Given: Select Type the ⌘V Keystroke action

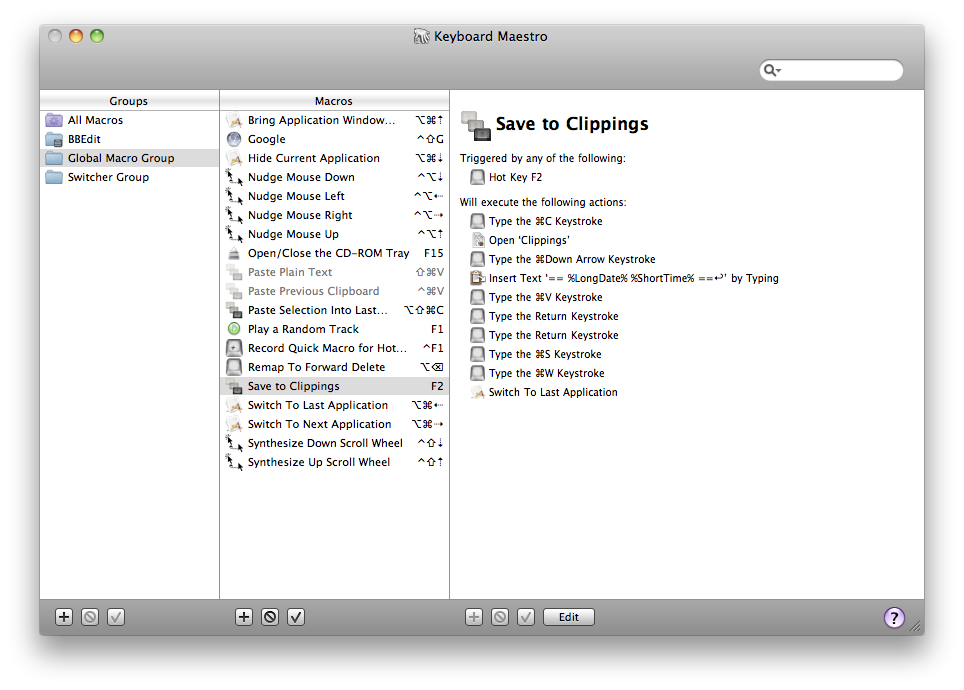Looking at the screenshot, I should coord(536,298).
